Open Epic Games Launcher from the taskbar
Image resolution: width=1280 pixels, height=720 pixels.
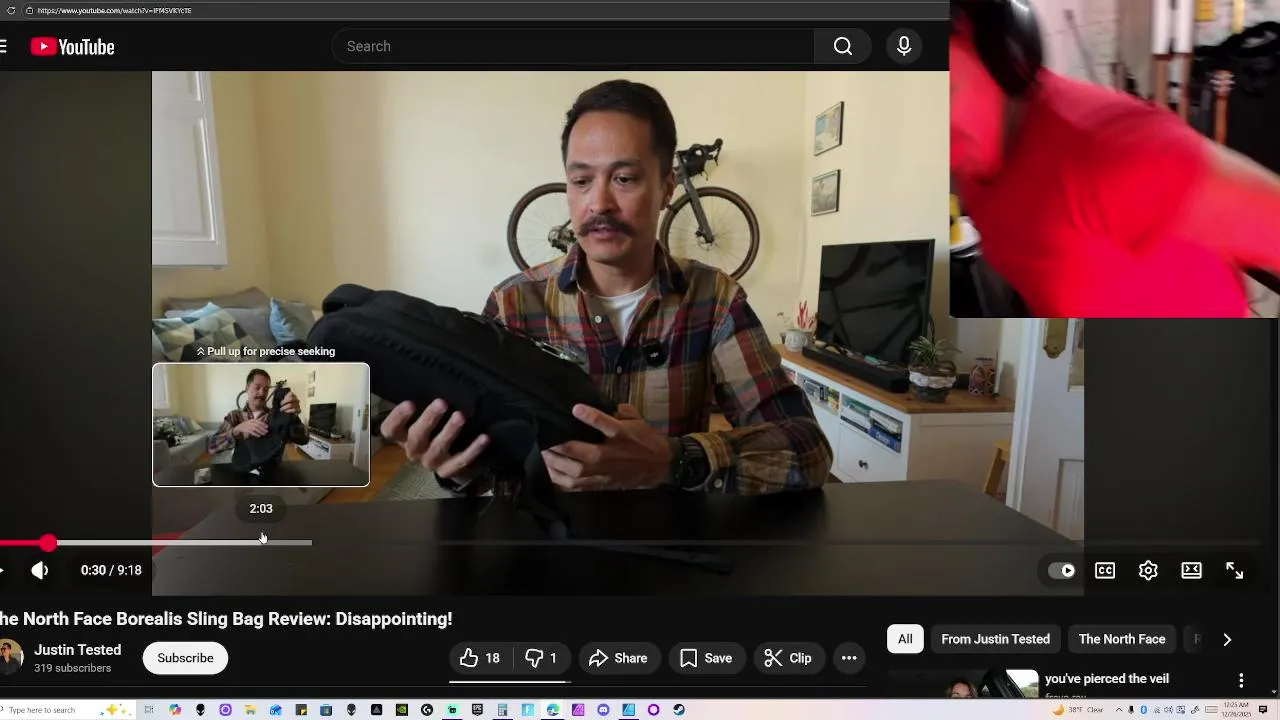point(477,710)
